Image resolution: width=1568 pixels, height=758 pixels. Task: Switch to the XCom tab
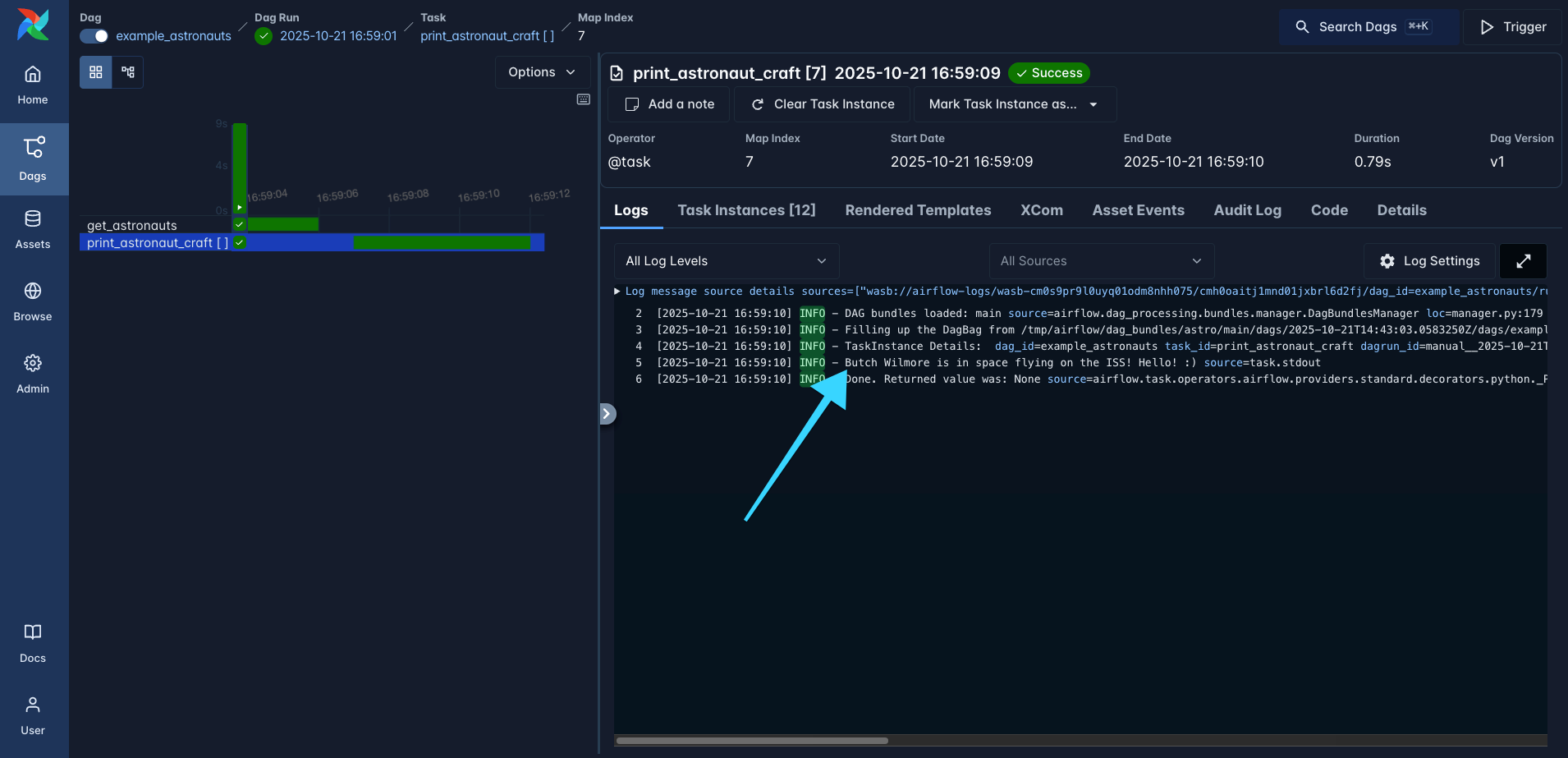1041,210
